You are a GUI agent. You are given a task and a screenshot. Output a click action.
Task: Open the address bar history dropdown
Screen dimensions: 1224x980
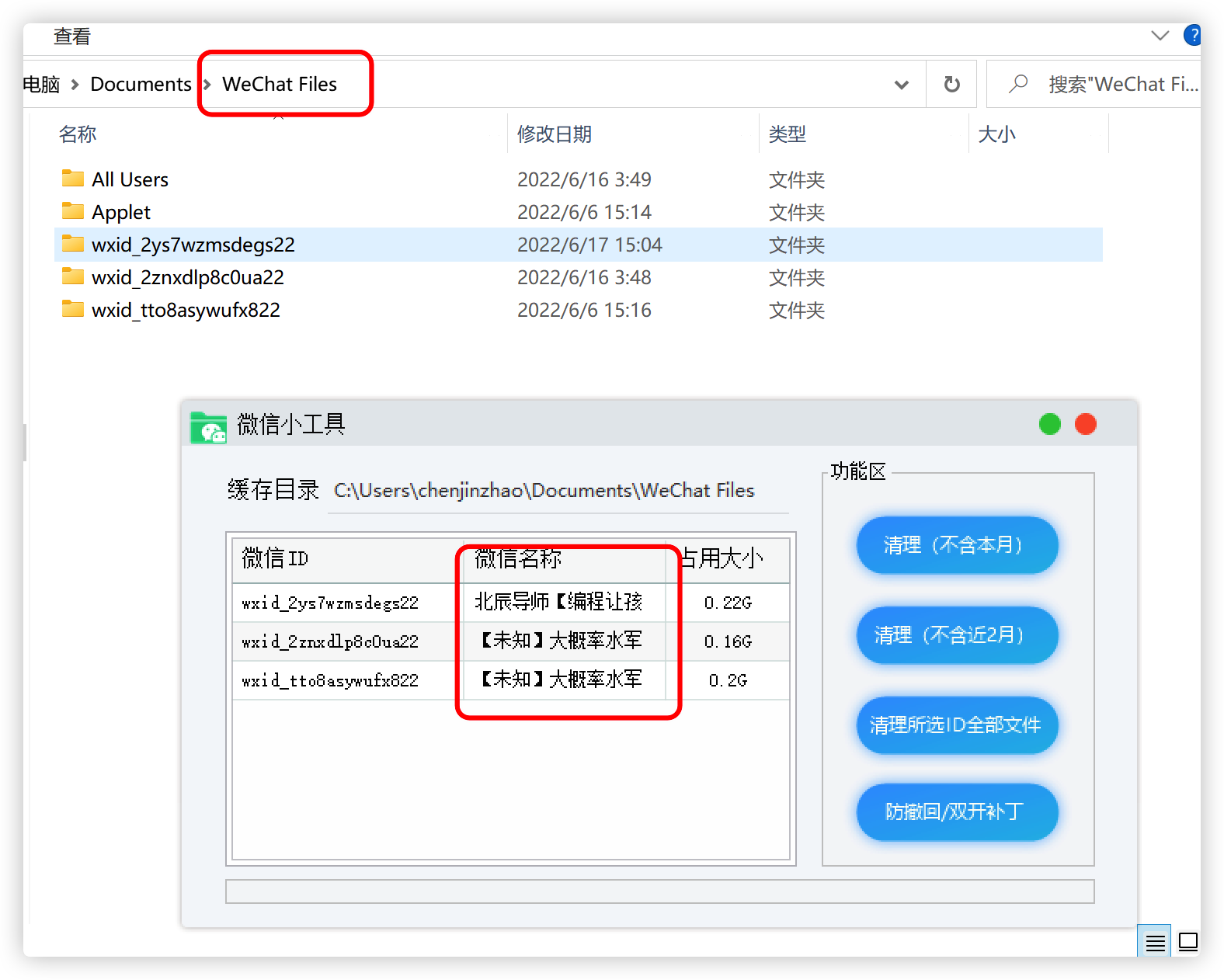coord(901,84)
